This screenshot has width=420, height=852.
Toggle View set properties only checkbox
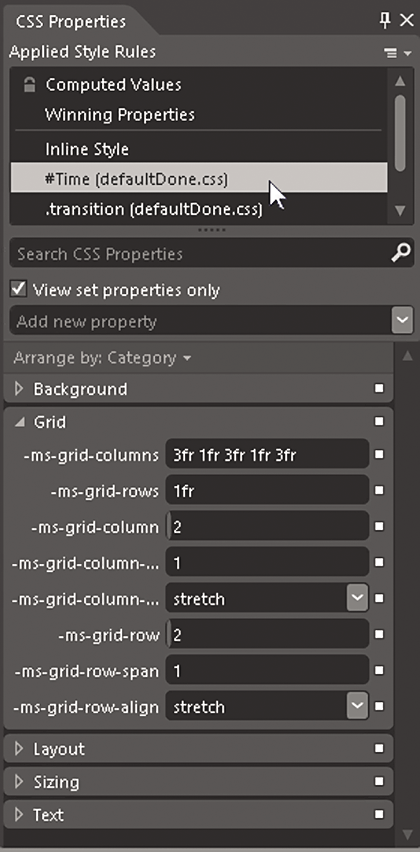pyautogui.click(x=19, y=289)
